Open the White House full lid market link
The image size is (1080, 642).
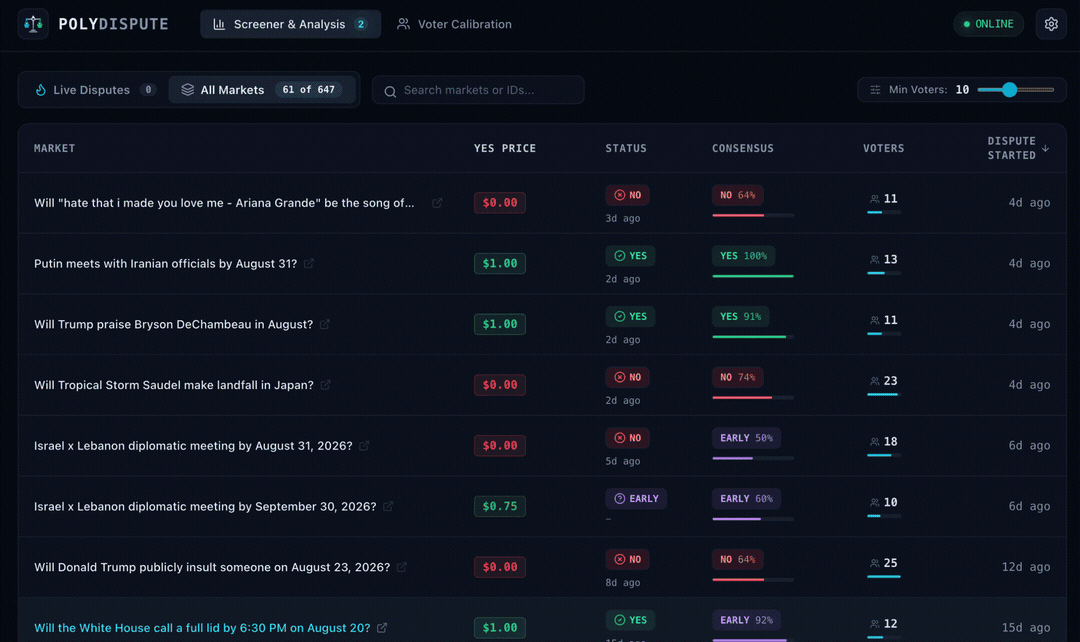(x=202, y=628)
